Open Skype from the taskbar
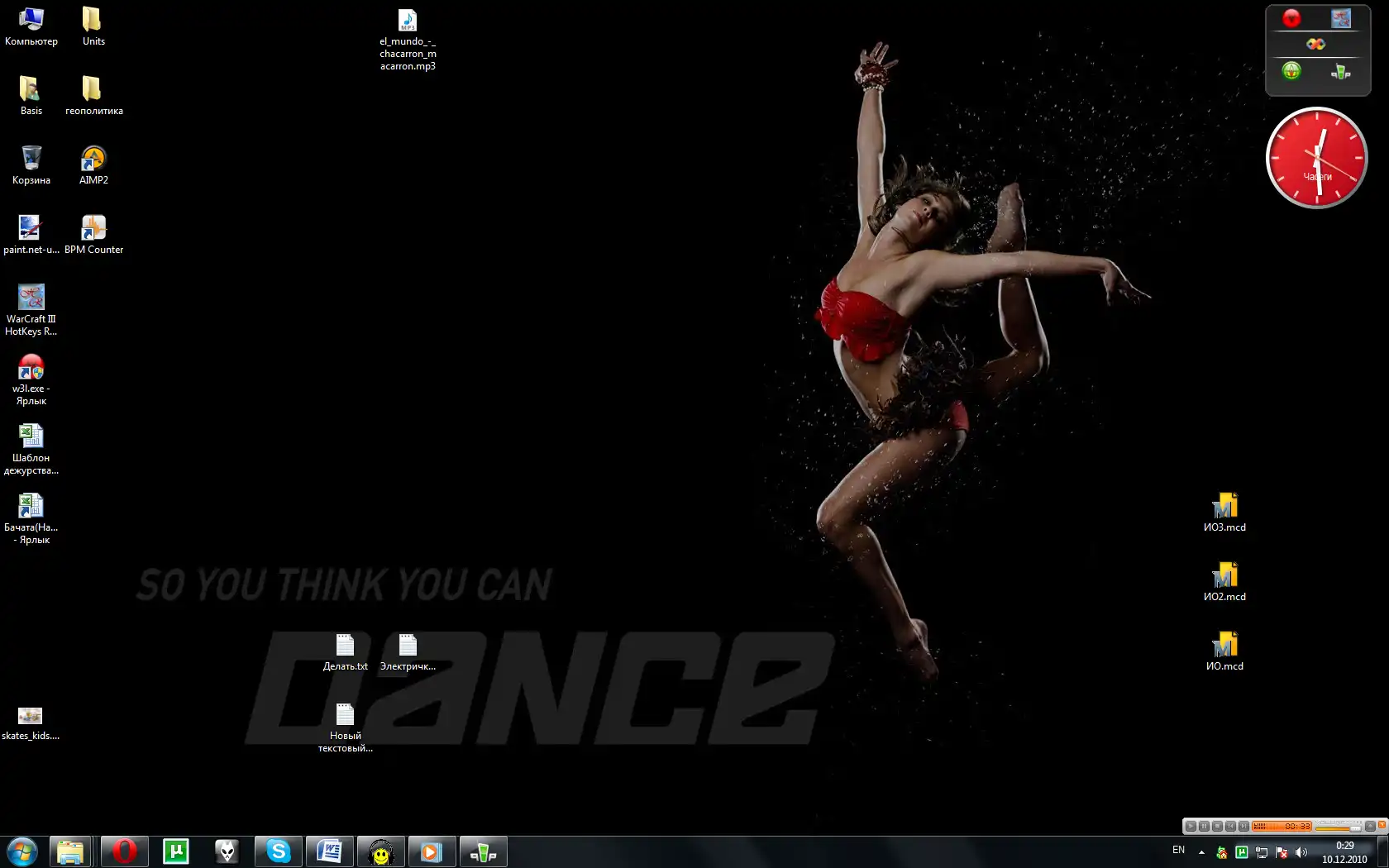The height and width of the screenshot is (868, 1389). pos(279,851)
